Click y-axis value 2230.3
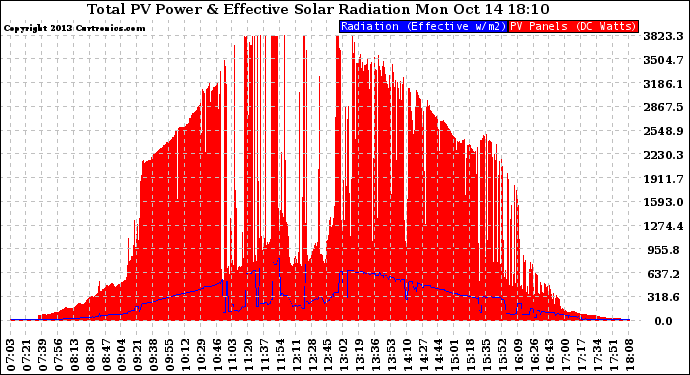Image resolution: width=690 pixels, height=375 pixels. [x=663, y=155]
